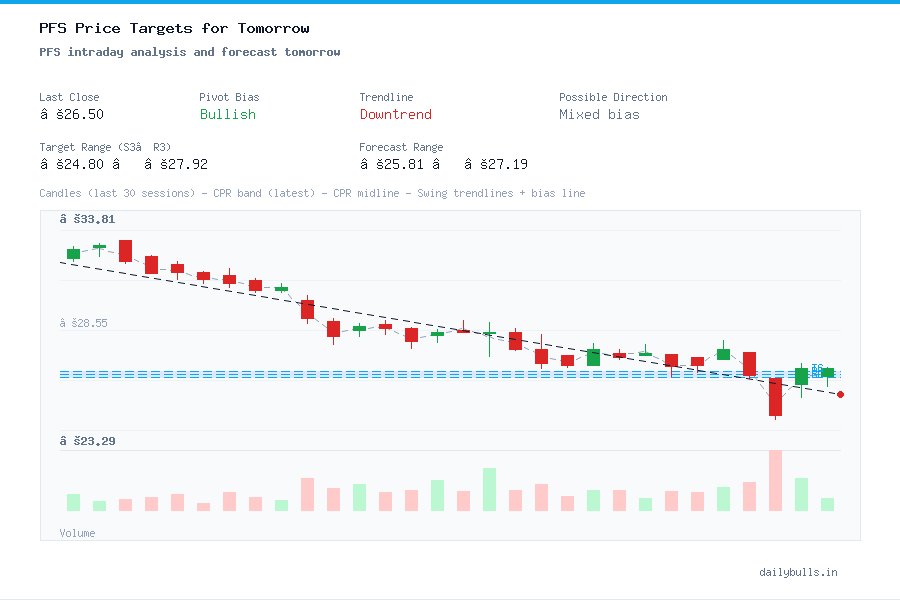Click the blue TG marker near latest candles
Screen dimensions: 900x600
click(x=816, y=370)
